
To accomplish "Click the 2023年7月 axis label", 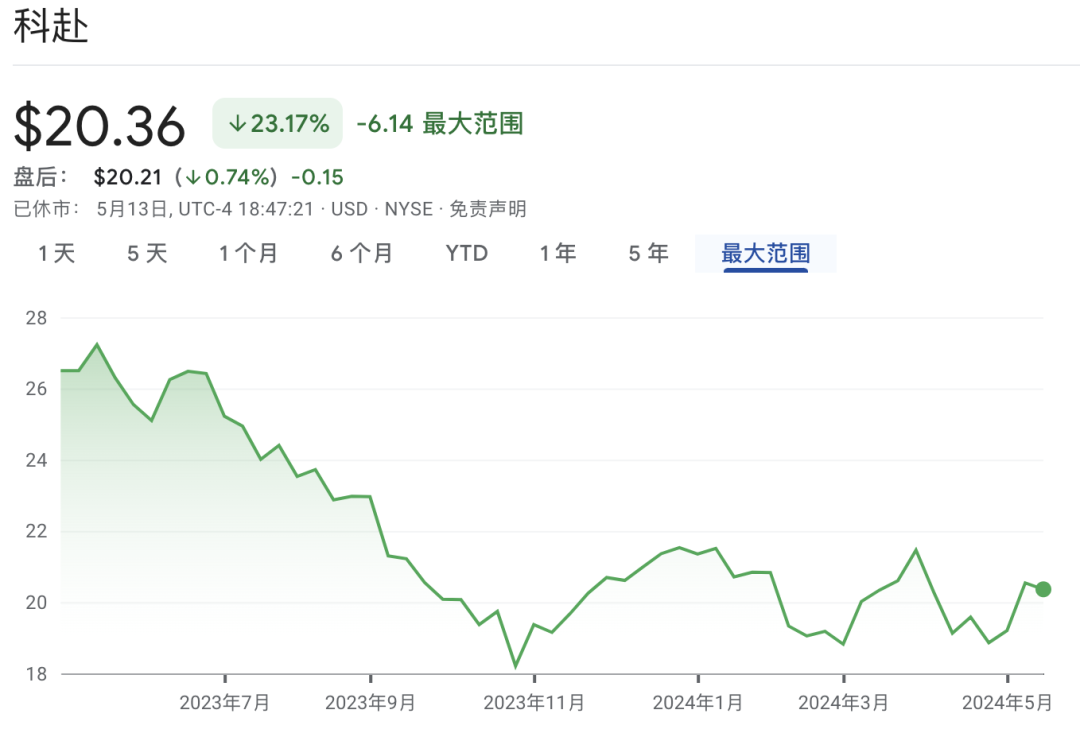I will point(225,703).
